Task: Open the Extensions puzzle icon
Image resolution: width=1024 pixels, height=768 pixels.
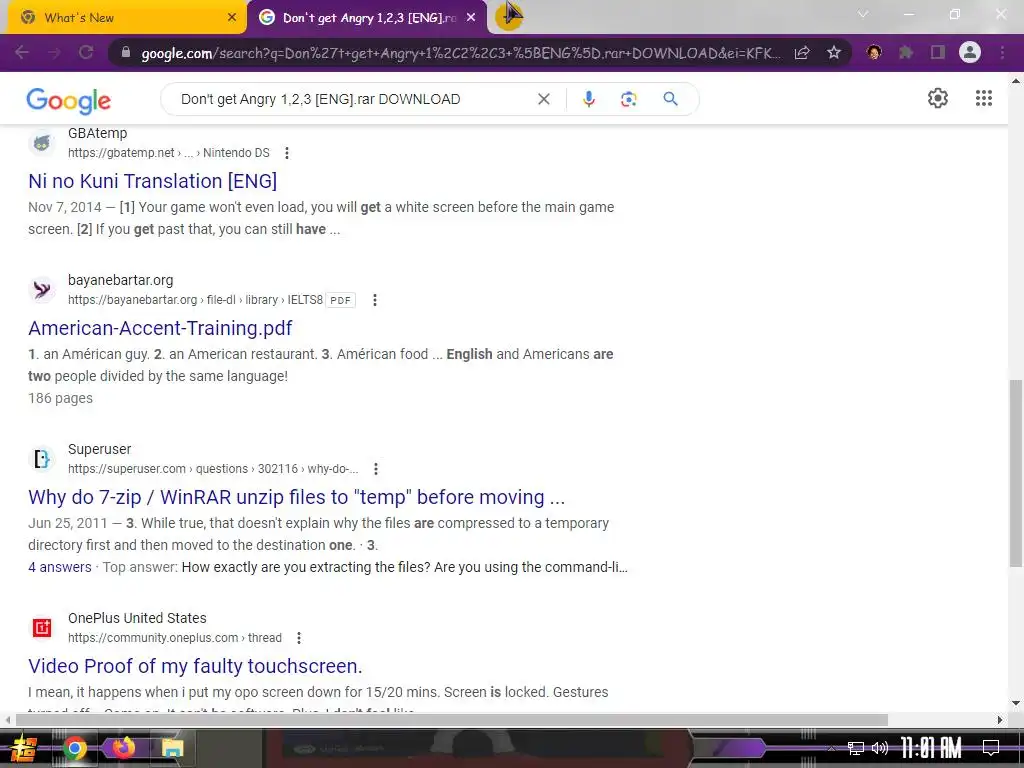Action: coord(906,52)
